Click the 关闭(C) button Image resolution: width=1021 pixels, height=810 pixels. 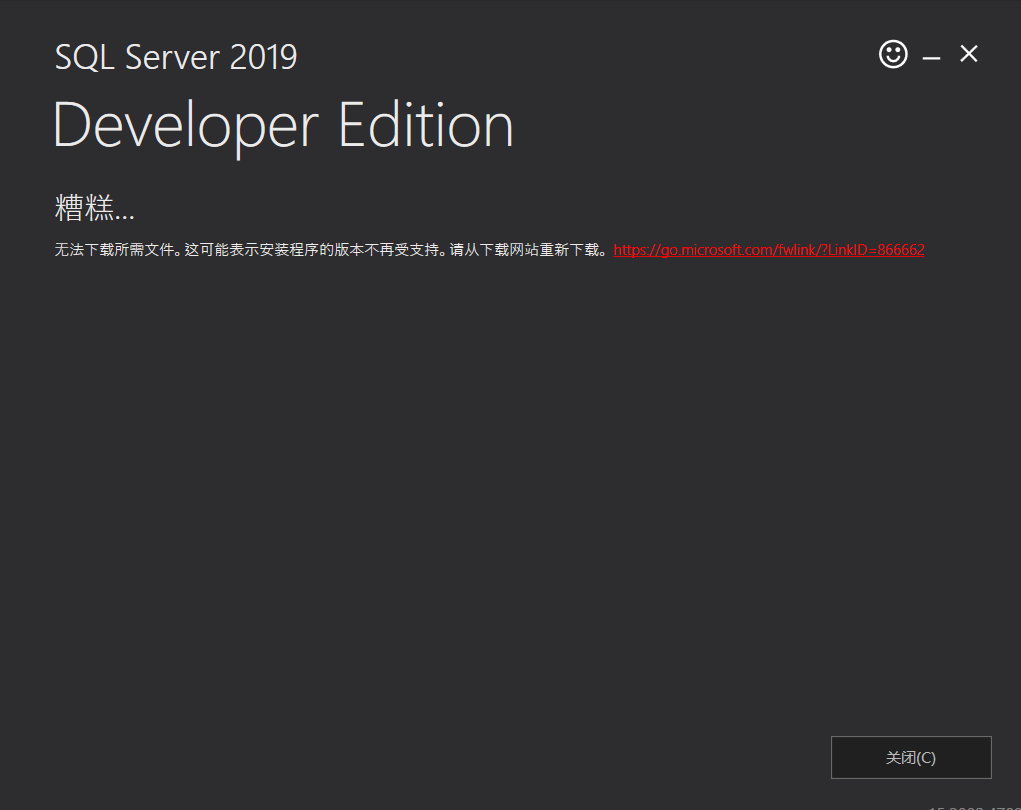click(x=911, y=757)
